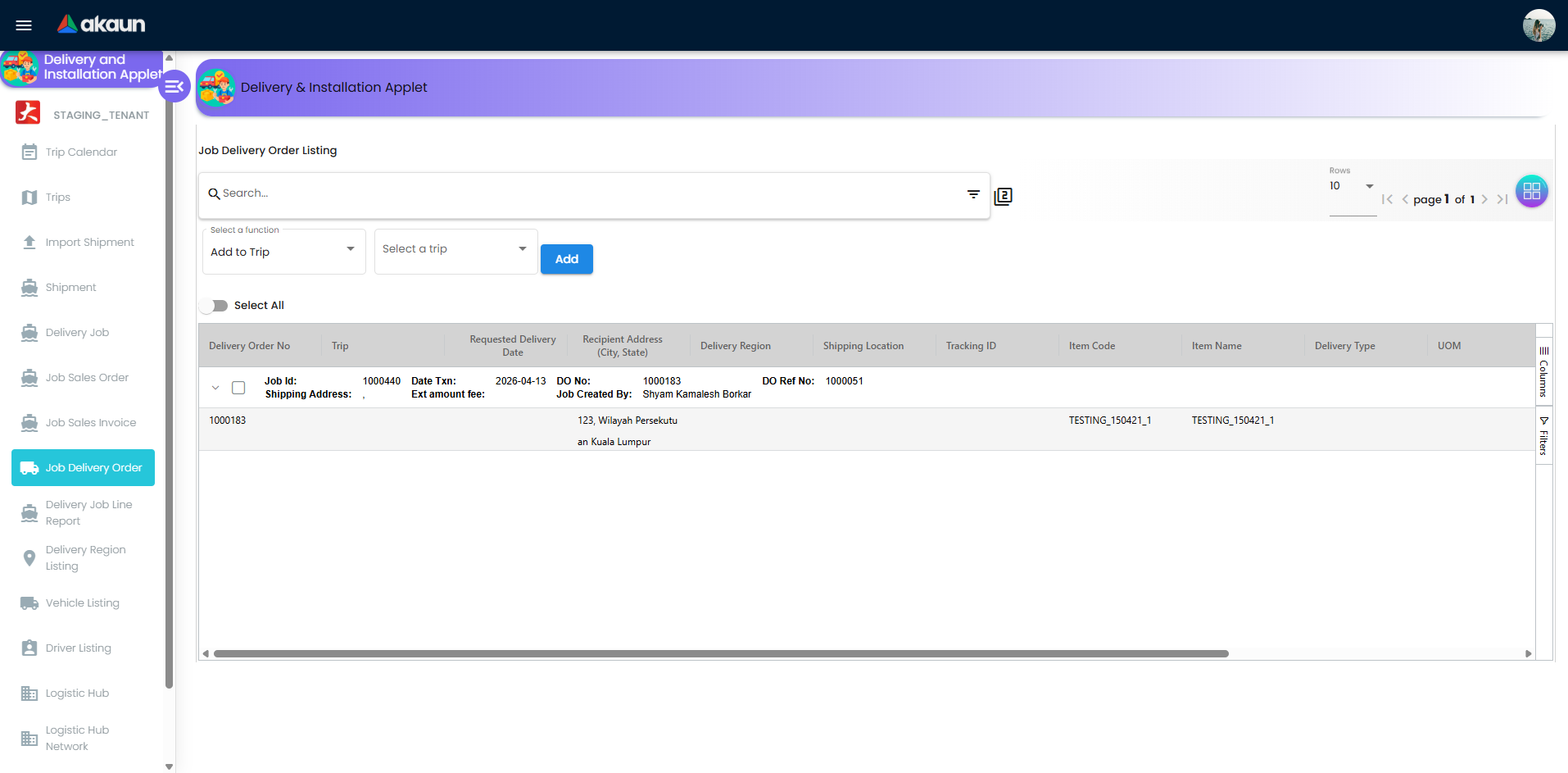Viewport: 1568px width, 773px height.
Task: Open the hamburger menu in the top bar
Action: [23, 25]
